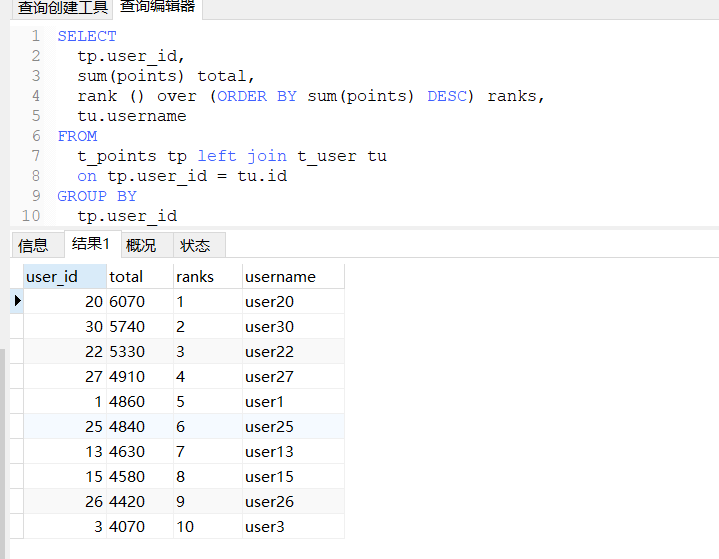The width and height of the screenshot is (719, 559).
Task: Open the 信息 results tab
Action: (x=37, y=245)
